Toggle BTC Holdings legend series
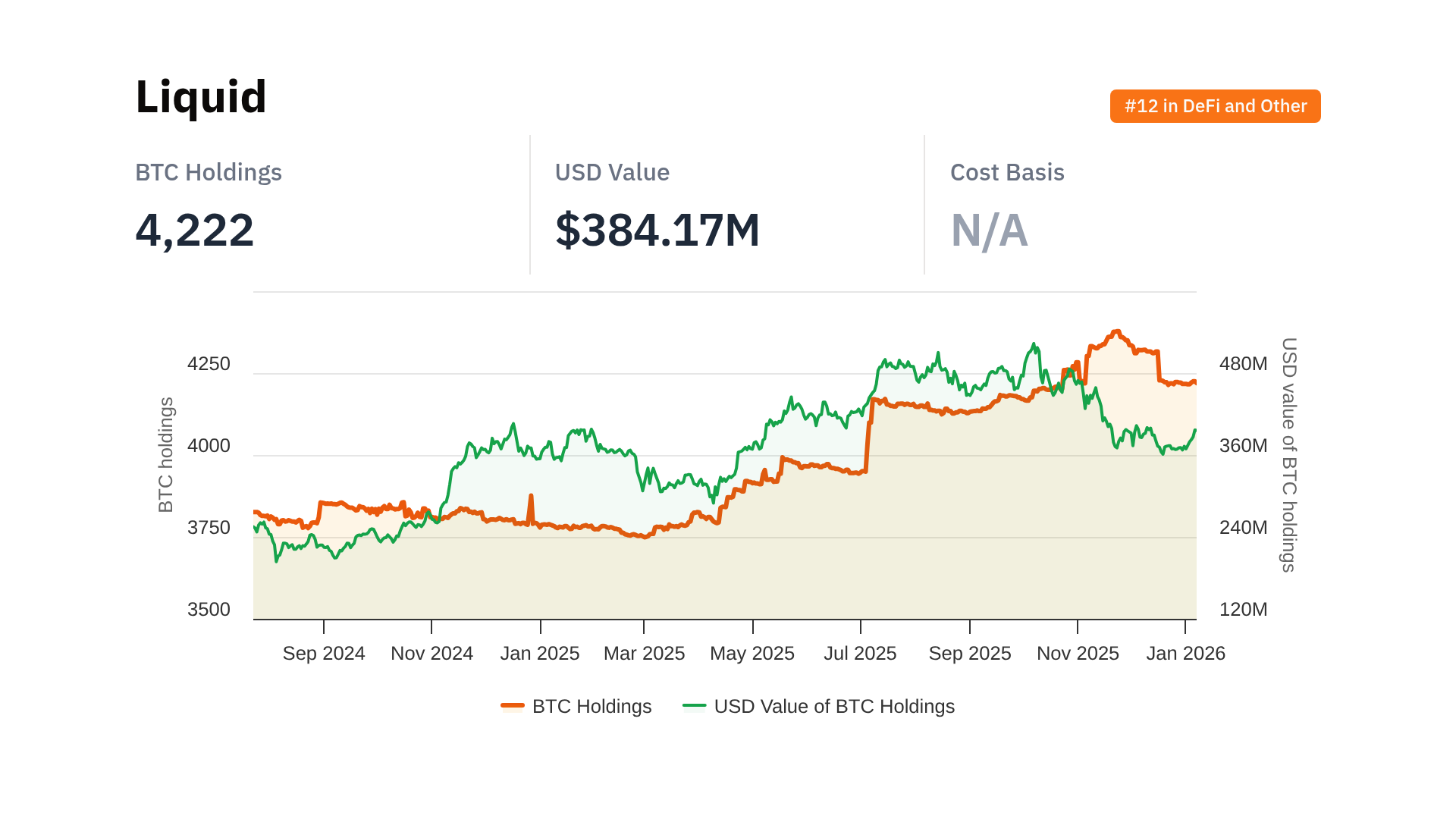This screenshot has width=1456, height=819. [591, 706]
